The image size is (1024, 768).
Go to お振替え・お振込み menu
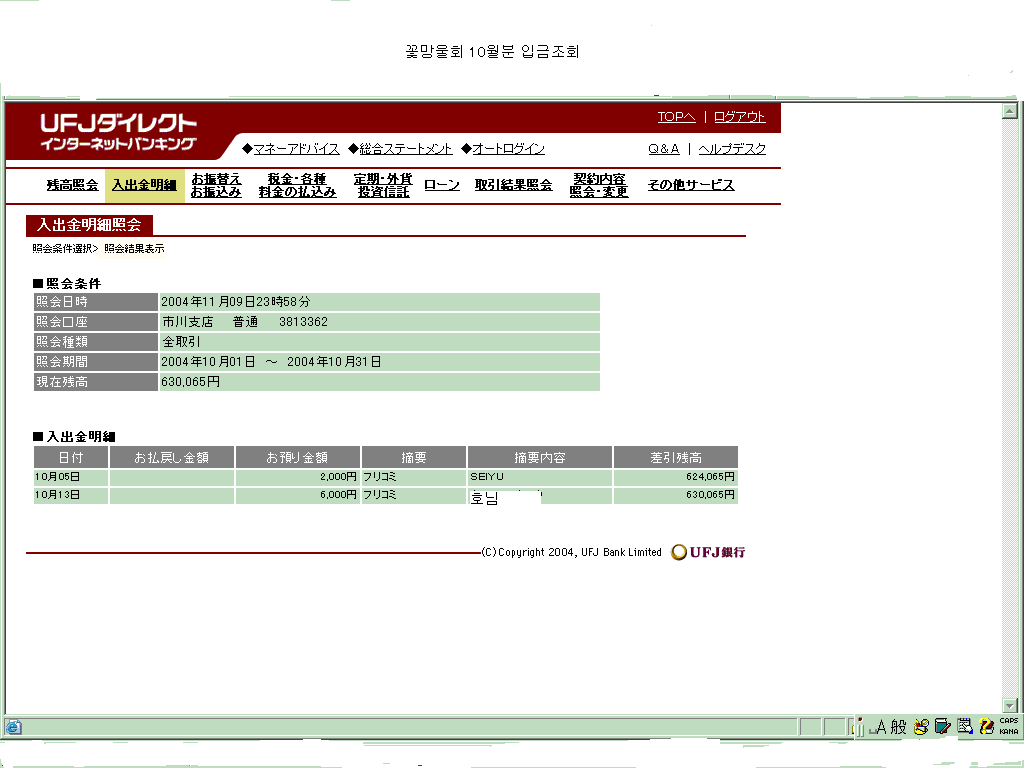click(216, 185)
